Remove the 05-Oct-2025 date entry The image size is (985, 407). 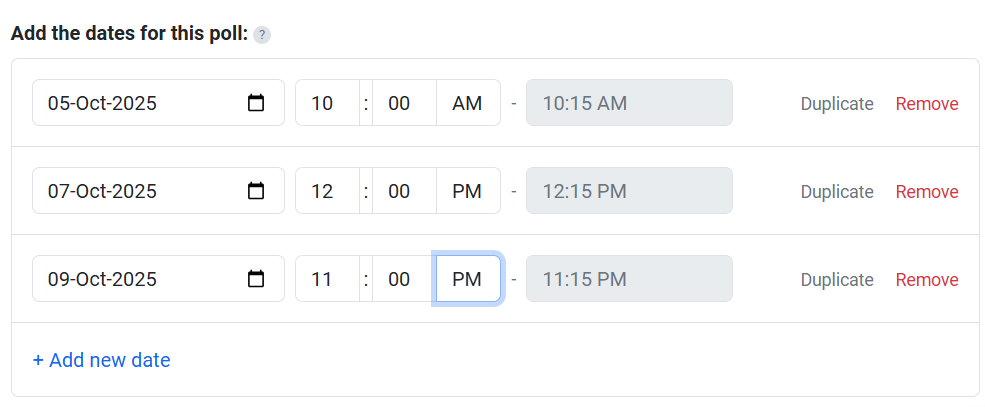click(x=927, y=104)
